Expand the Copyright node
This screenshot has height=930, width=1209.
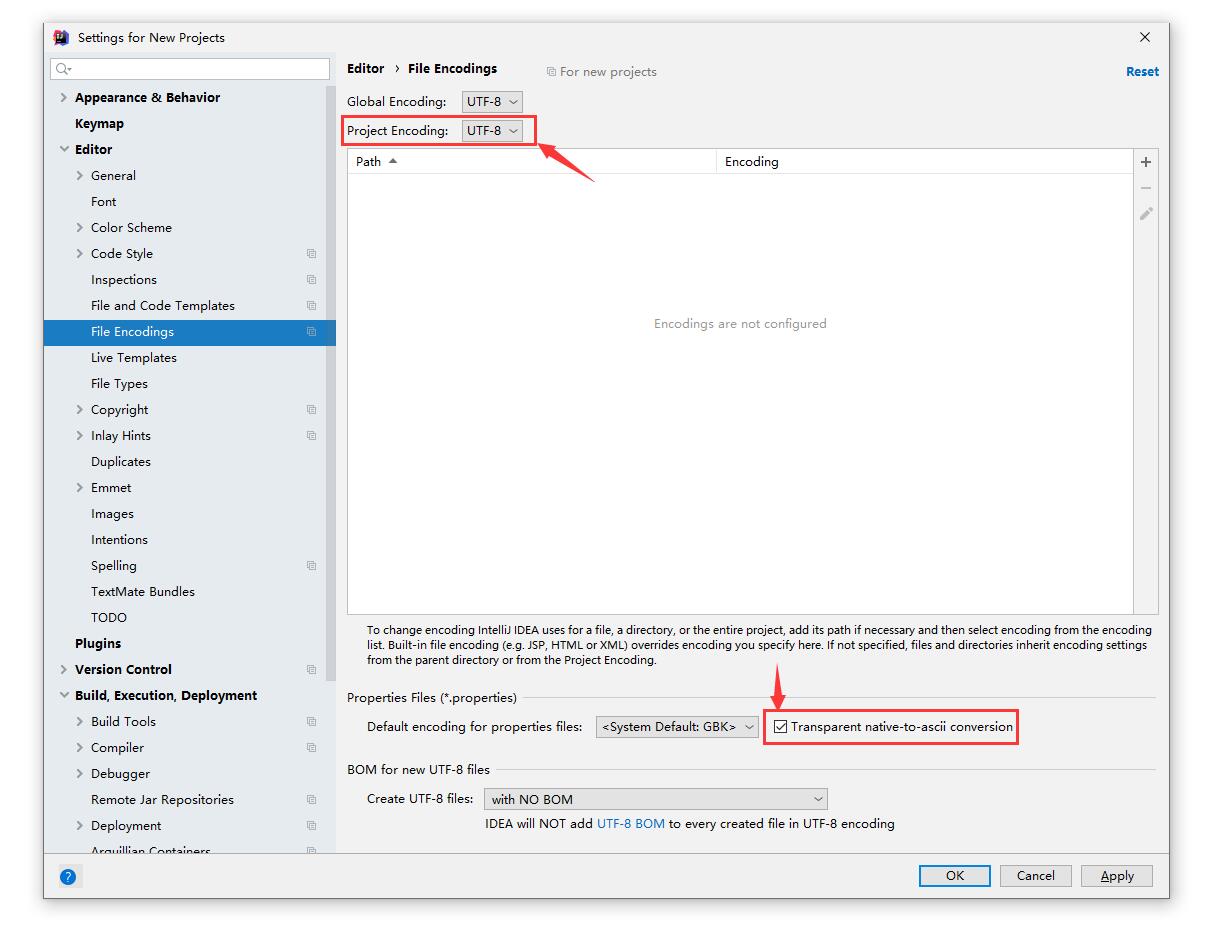coord(80,410)
